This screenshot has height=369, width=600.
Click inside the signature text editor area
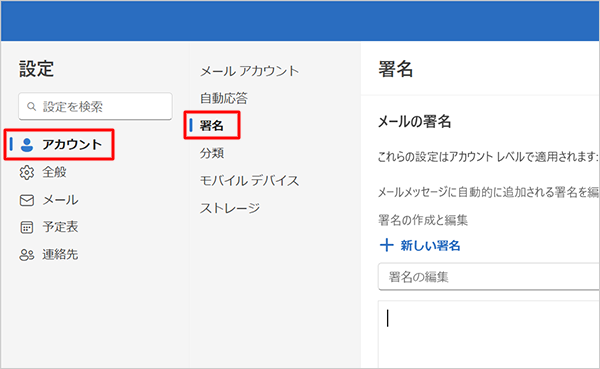489,335
